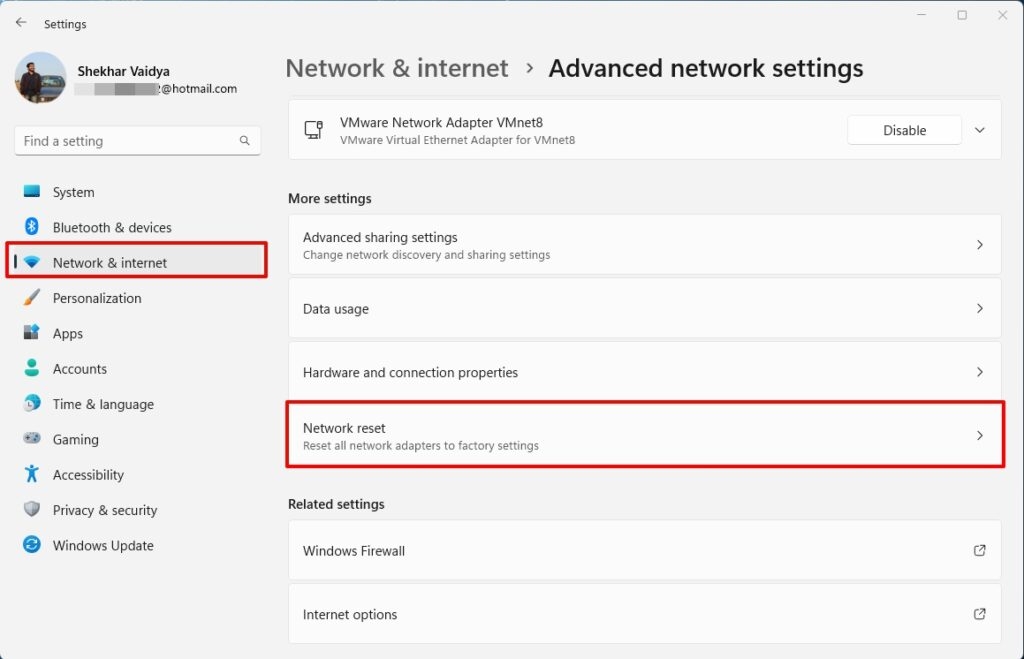Open Internet options
This screenshot has height=659, width=1024.
[x=645, y=614]
